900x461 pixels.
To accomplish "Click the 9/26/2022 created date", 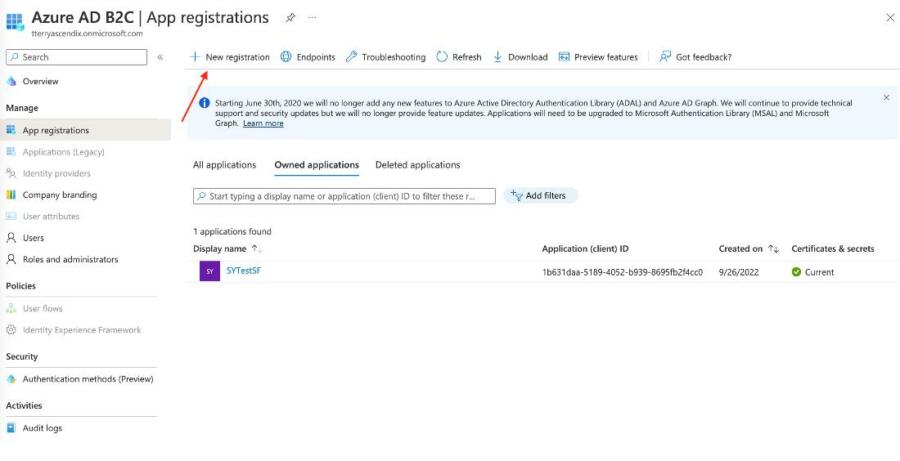I will [739, 272].
